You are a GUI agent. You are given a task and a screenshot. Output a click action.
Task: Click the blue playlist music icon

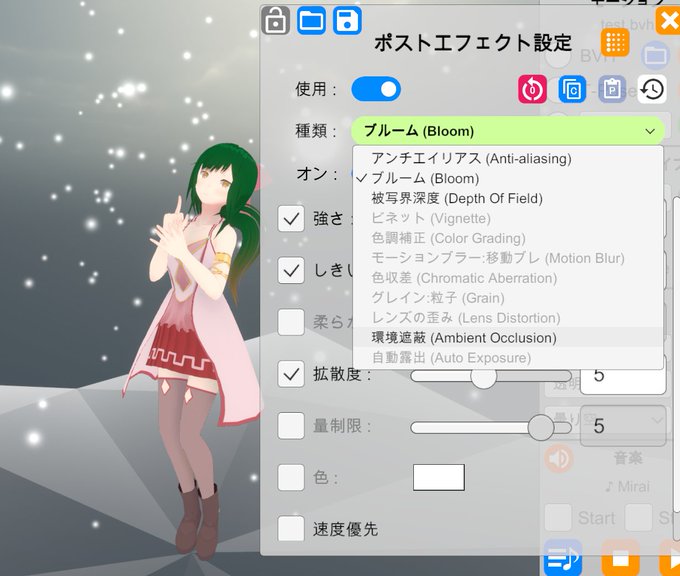(x=562, y=558)
